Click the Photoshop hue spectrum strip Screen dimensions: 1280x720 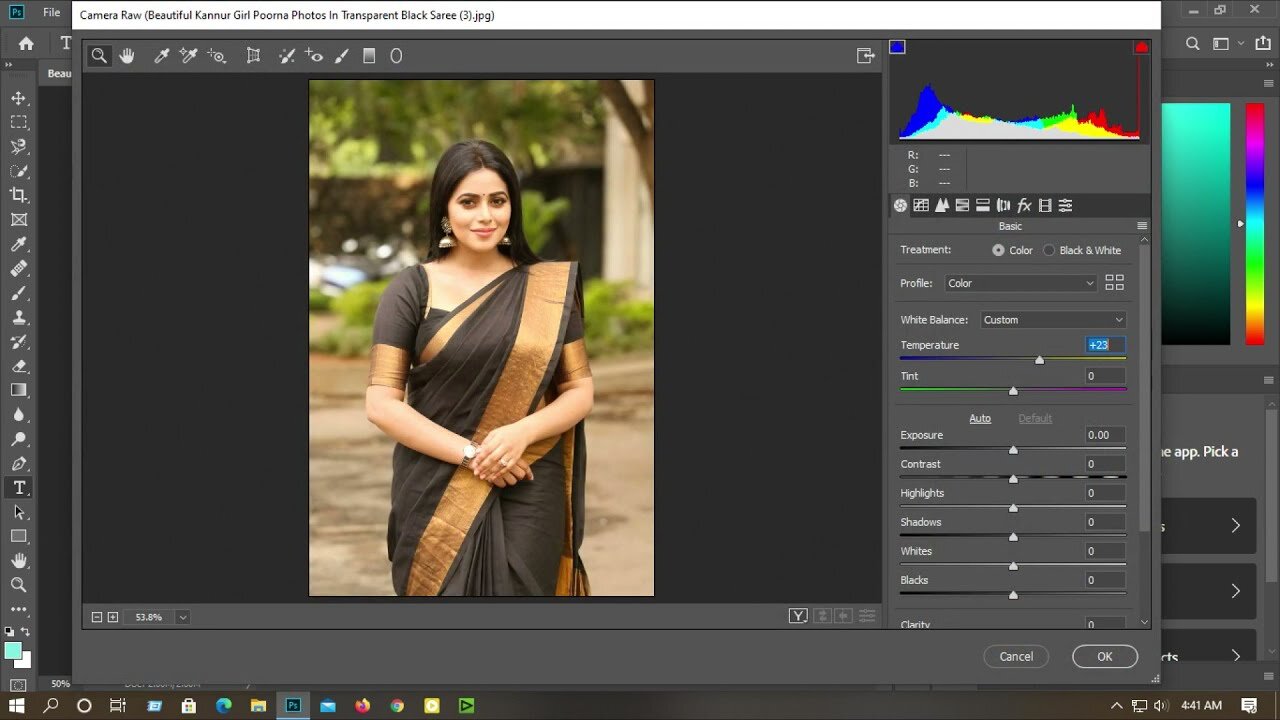click(1254, 224)
